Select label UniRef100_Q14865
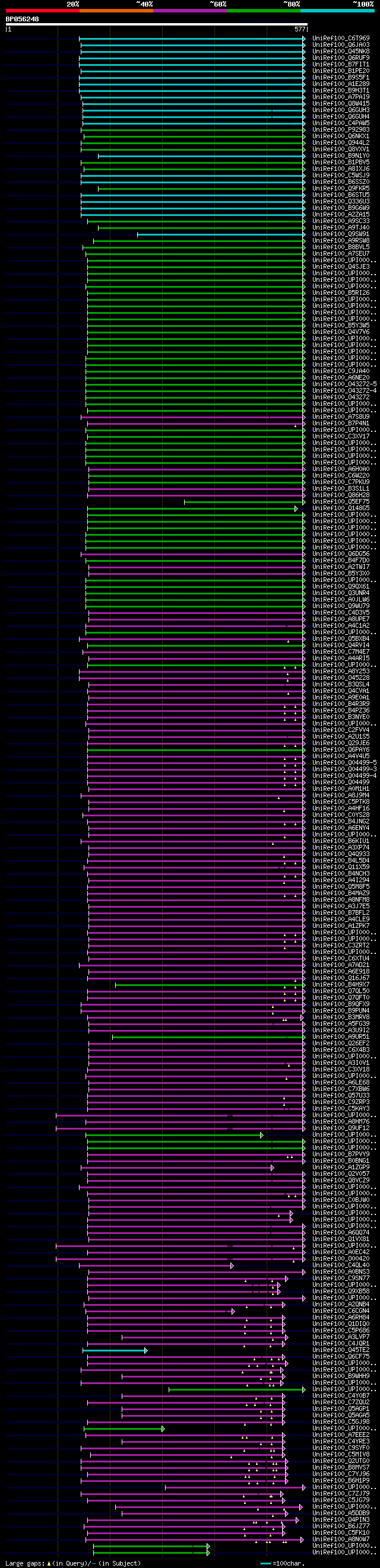 tap(341, 508)
